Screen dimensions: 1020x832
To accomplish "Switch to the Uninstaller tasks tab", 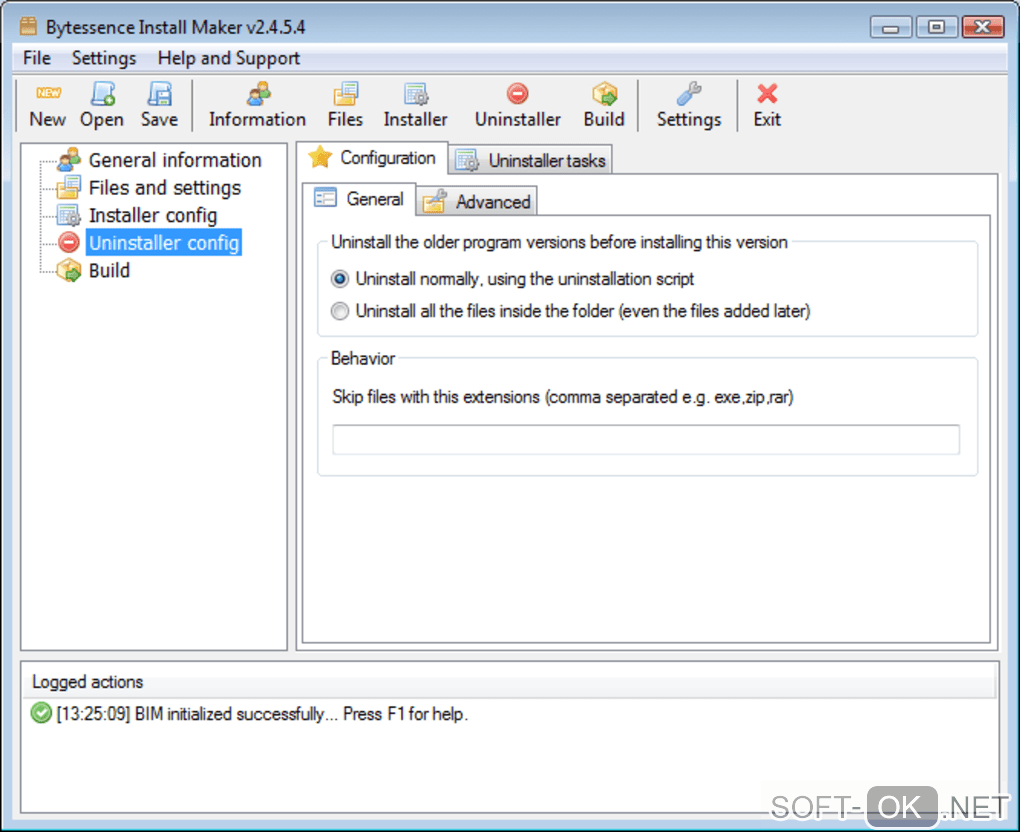I will [531, 160].
